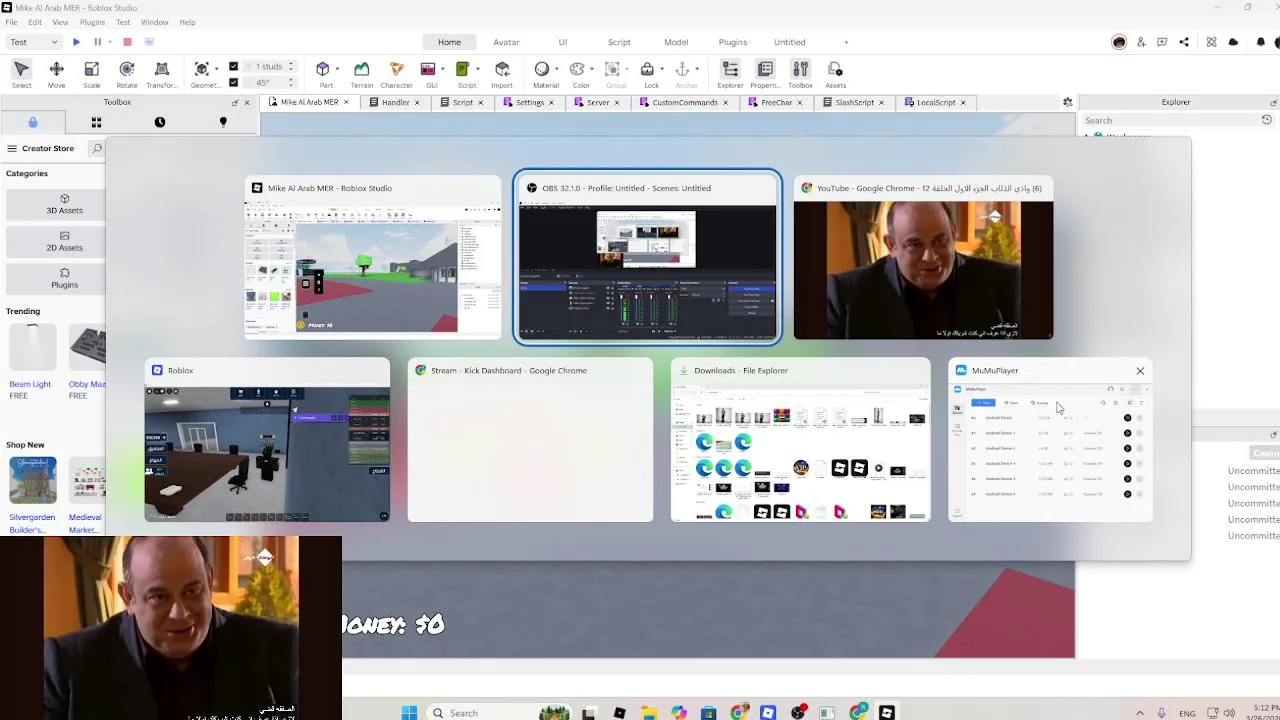Click the invite collaborator icon

coord(1141,42)
